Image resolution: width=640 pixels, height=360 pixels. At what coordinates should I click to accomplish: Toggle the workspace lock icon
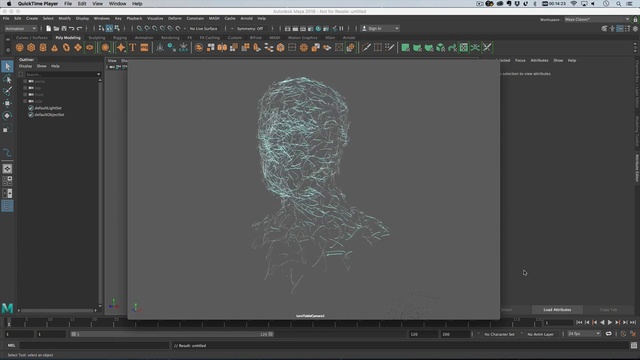636,19
